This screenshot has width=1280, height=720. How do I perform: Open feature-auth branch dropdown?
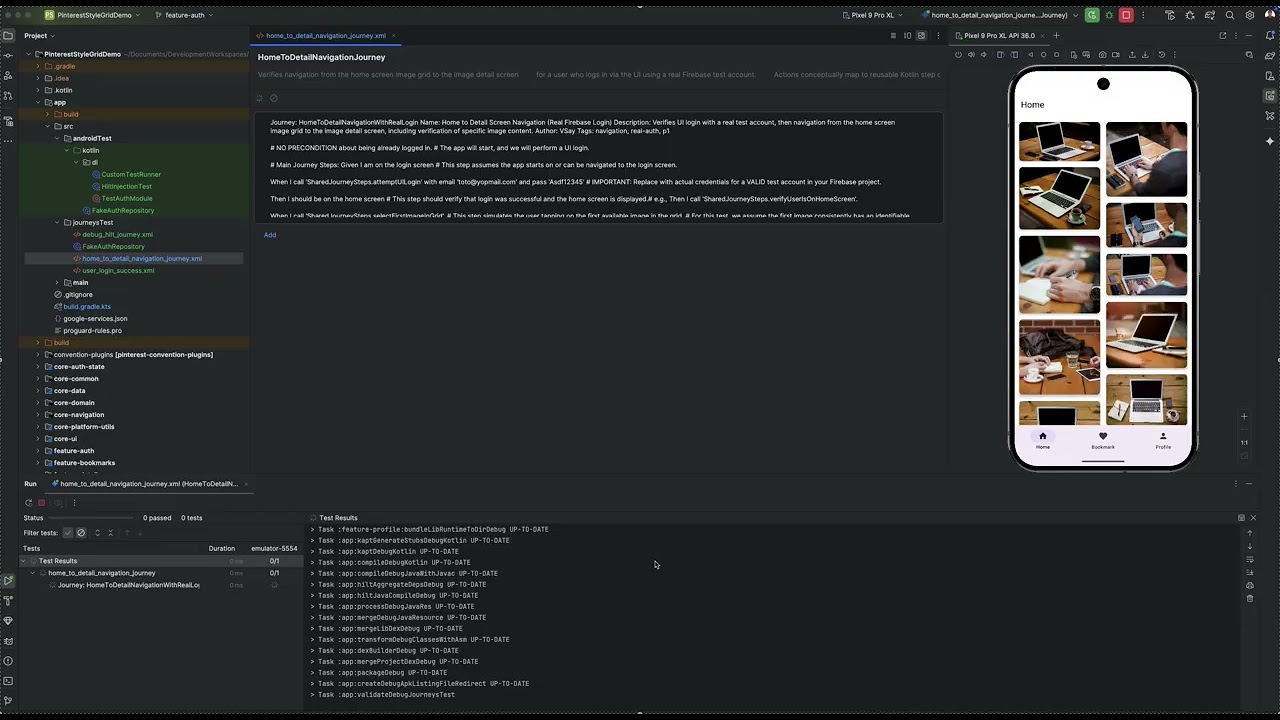(187, 15)
